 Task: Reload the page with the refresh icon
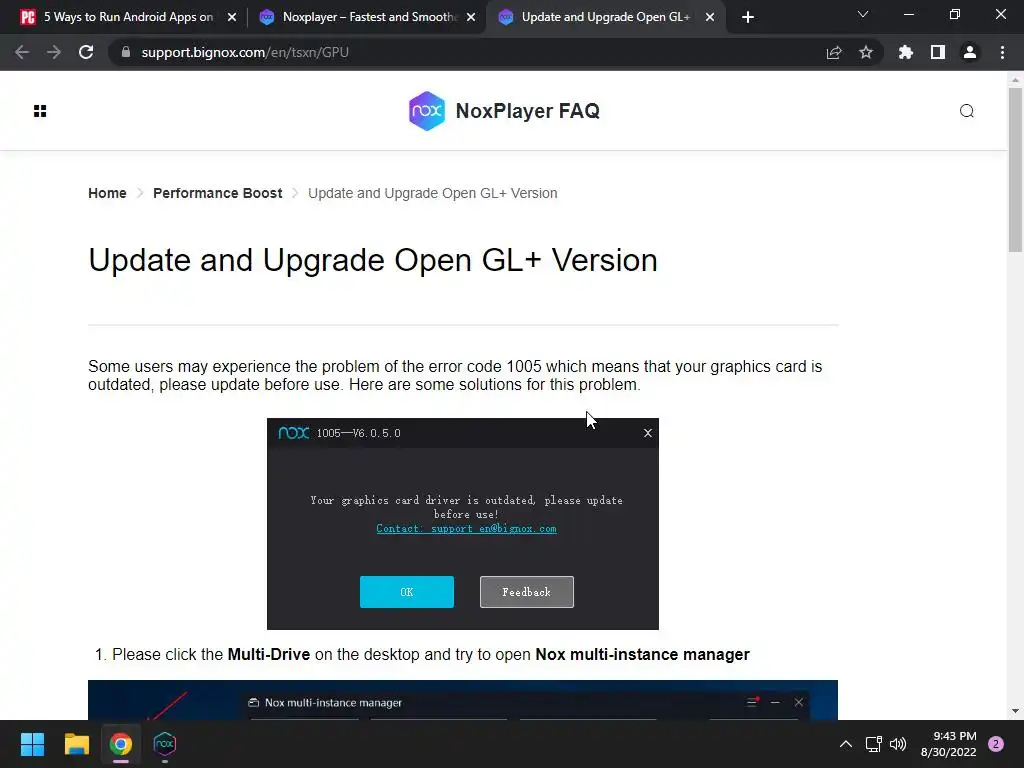click(86, 52)
